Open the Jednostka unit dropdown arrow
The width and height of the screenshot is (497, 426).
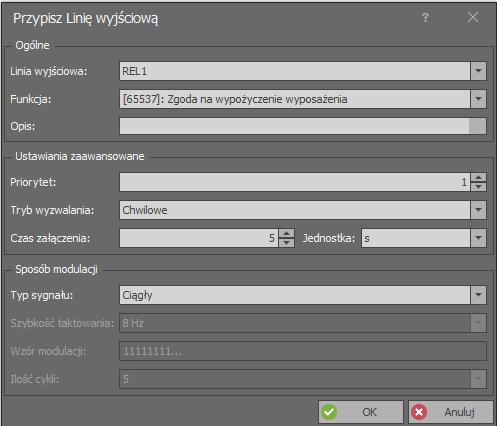pyautogui.click(x=478, y=238)
